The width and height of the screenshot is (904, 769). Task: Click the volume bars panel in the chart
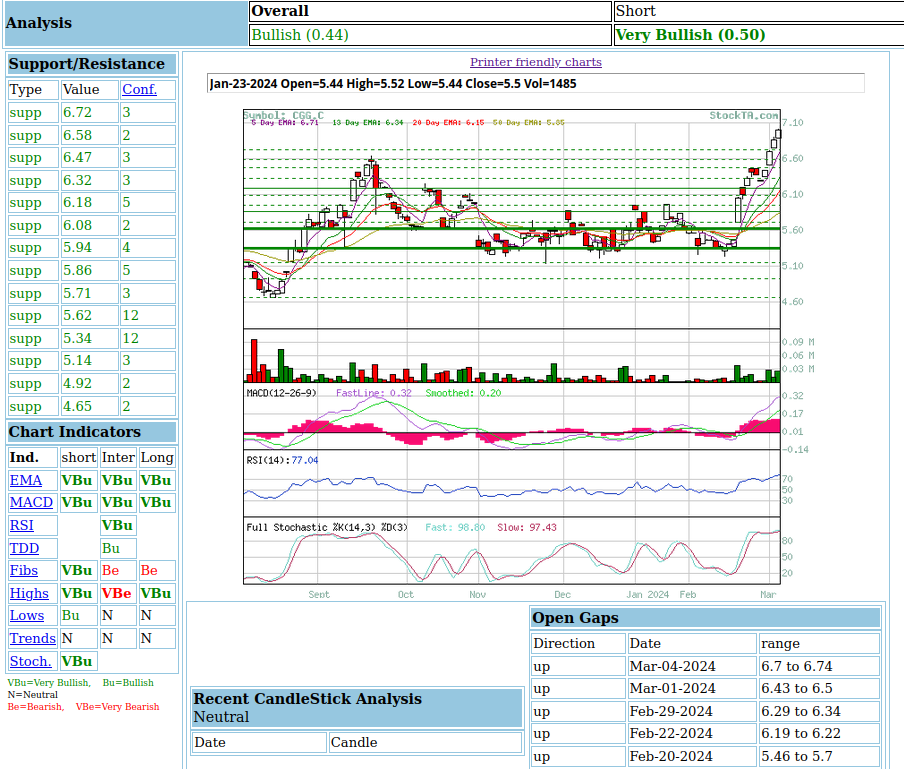[511, 356]
